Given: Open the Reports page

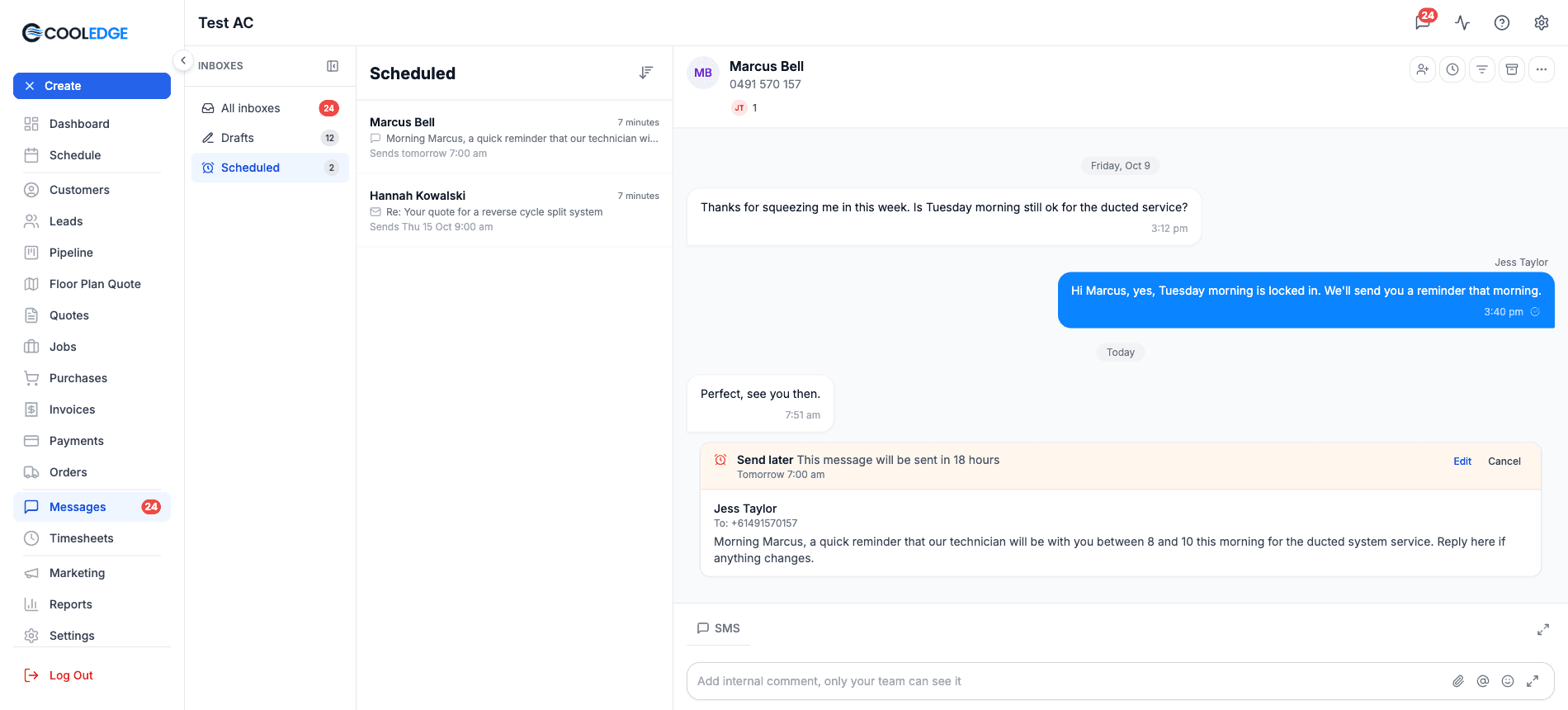Looking at the screenshot, I should (92, 604).
